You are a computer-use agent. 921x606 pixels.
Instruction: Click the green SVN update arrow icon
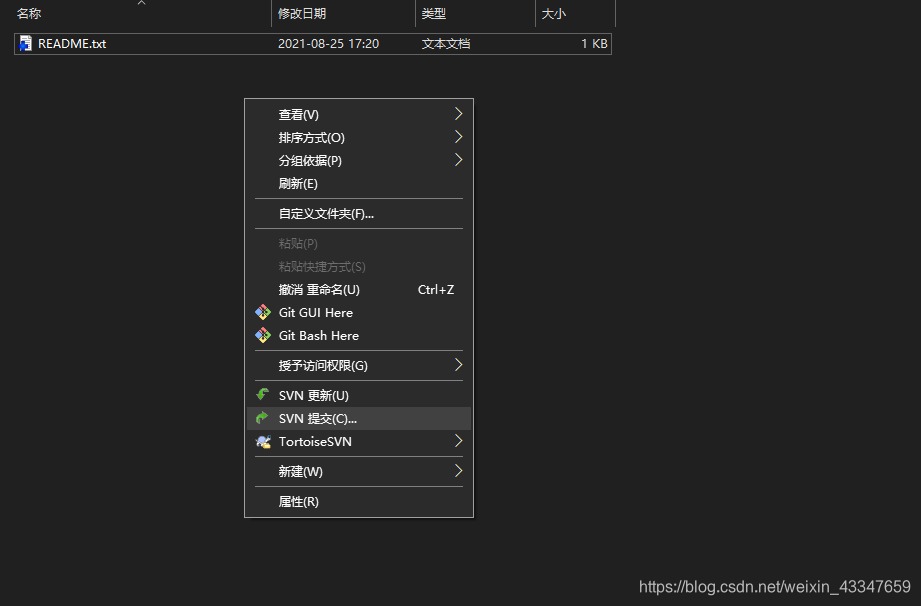click(x=263, y=395)
